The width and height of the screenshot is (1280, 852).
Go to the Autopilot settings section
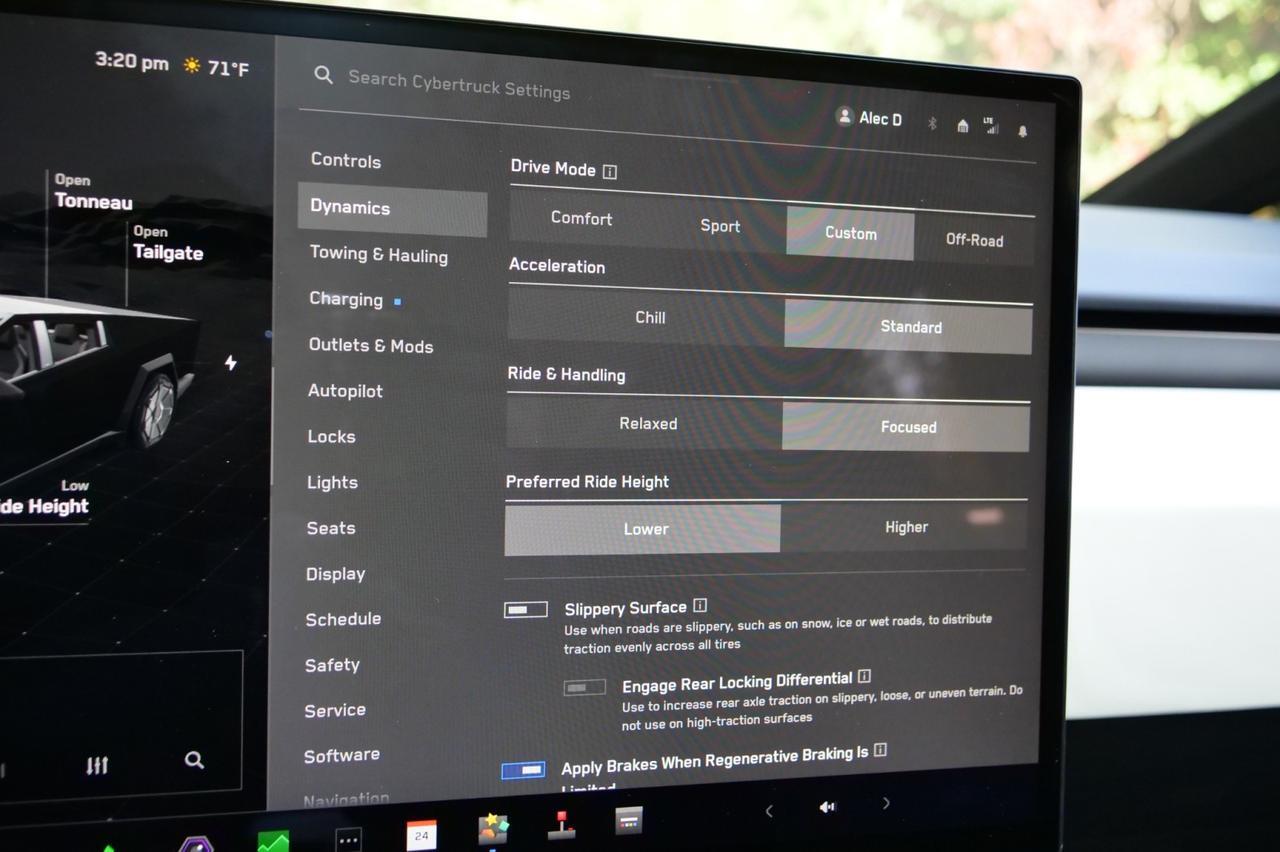(x=345, y=391)
